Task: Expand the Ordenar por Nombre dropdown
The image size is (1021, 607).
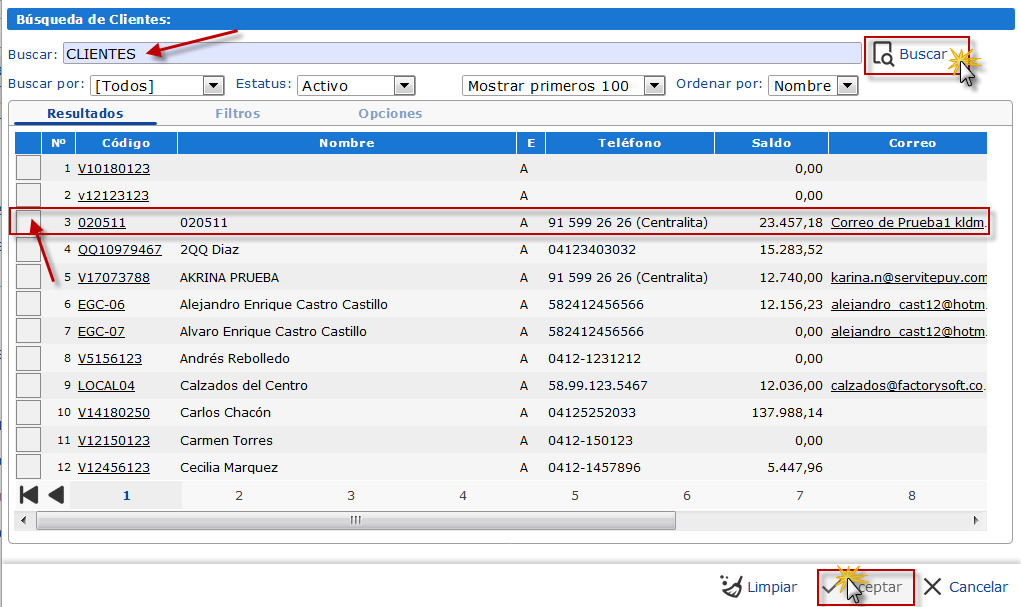Action: 847,86
